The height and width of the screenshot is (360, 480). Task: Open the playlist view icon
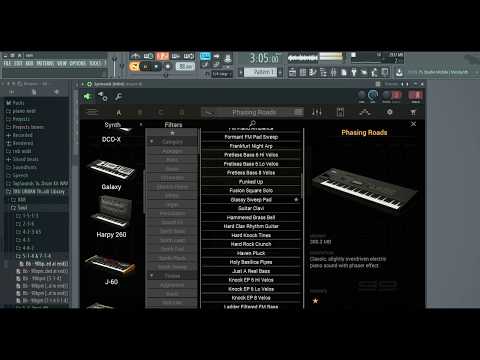(x=292, y=72)
